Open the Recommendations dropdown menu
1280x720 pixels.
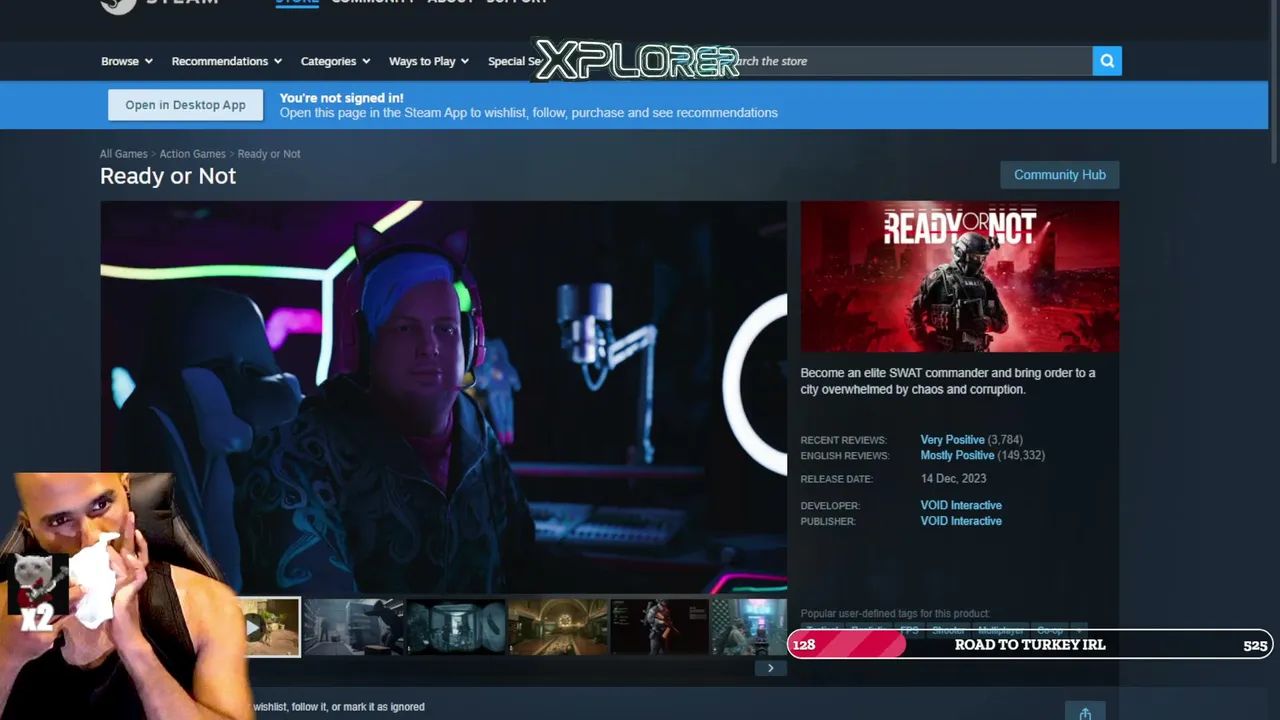pyautogui.click(x=227, y=61)
